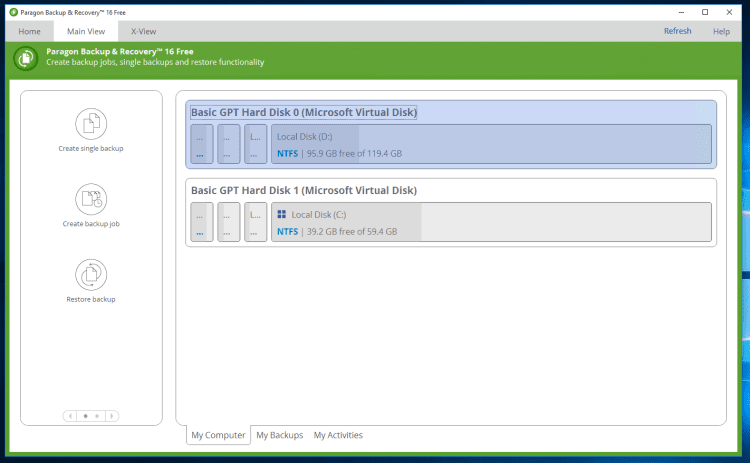The width and height of the screenshot is (750, 463).
Task: Select the first small partition on Disk 0
Action: click(202, 144)
